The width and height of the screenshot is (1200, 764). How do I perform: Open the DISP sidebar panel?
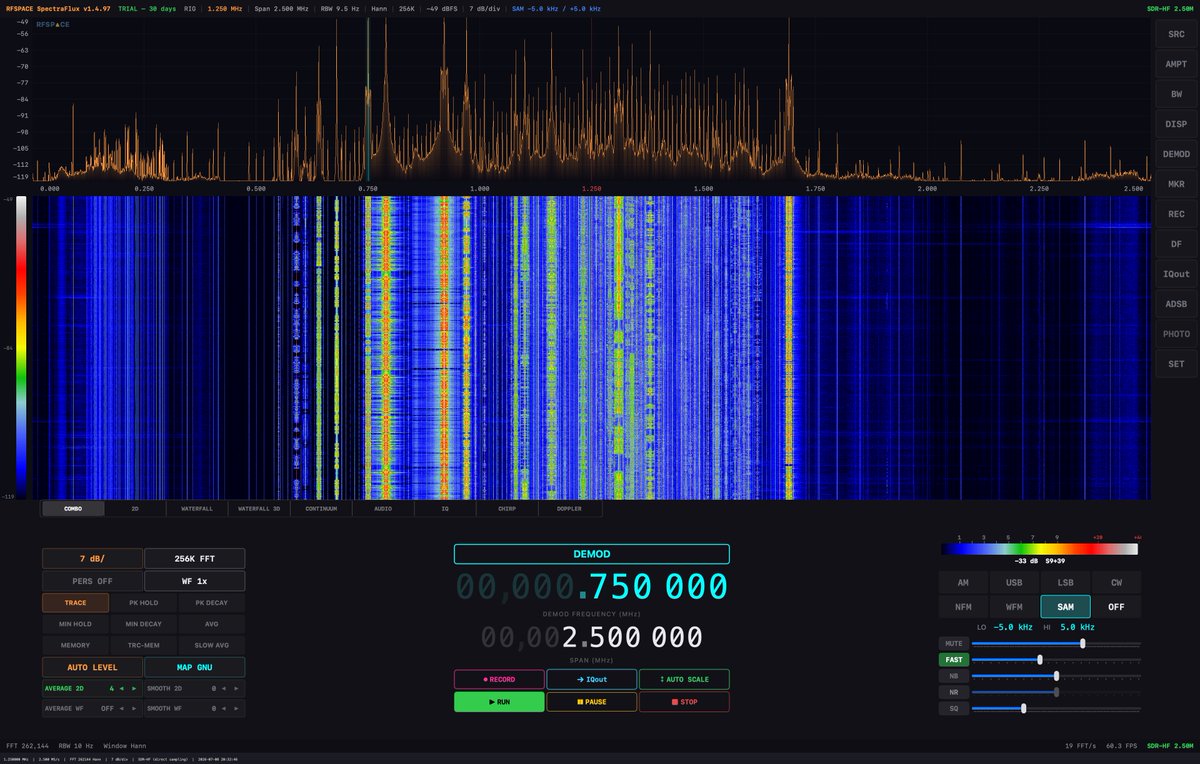click(x=1176, y=124)
